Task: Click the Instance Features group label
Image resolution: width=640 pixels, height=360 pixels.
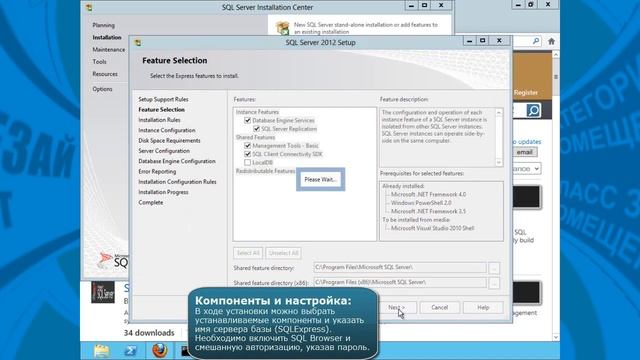Action: (x=258, y=112)
